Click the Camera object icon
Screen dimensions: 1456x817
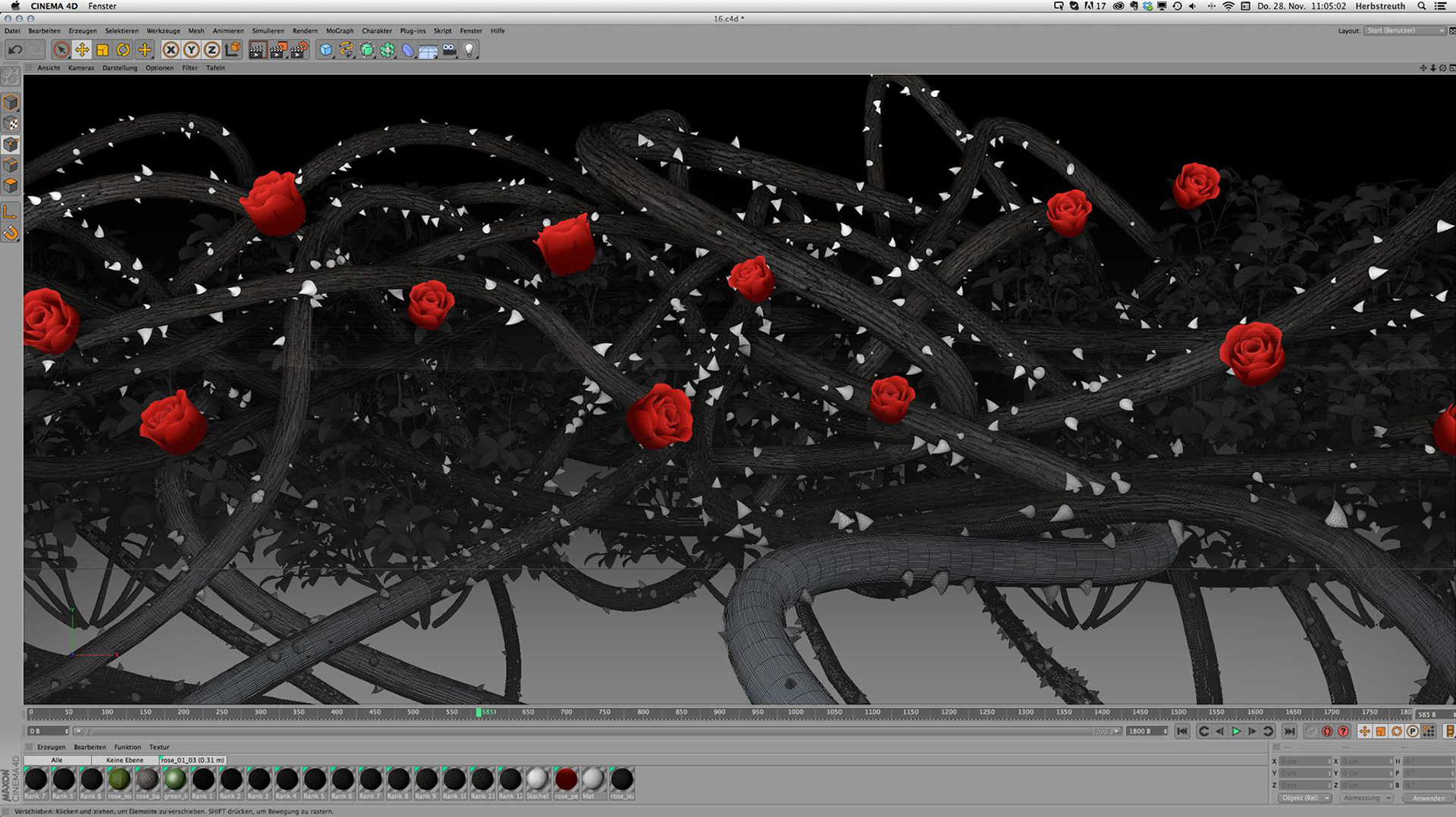point(450,50)
